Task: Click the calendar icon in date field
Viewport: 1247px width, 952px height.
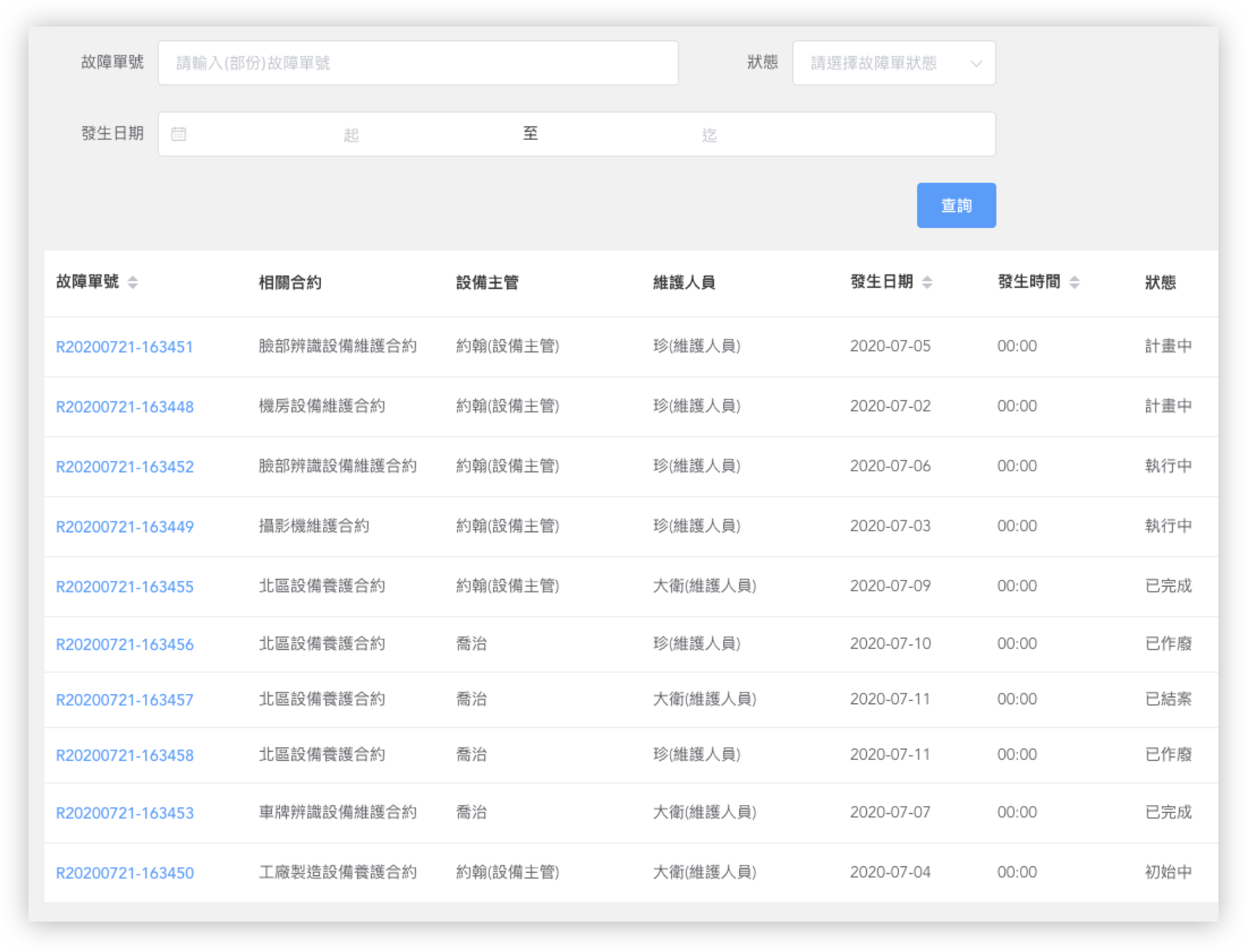Action: pyautogui.click(x=179, y=134)
